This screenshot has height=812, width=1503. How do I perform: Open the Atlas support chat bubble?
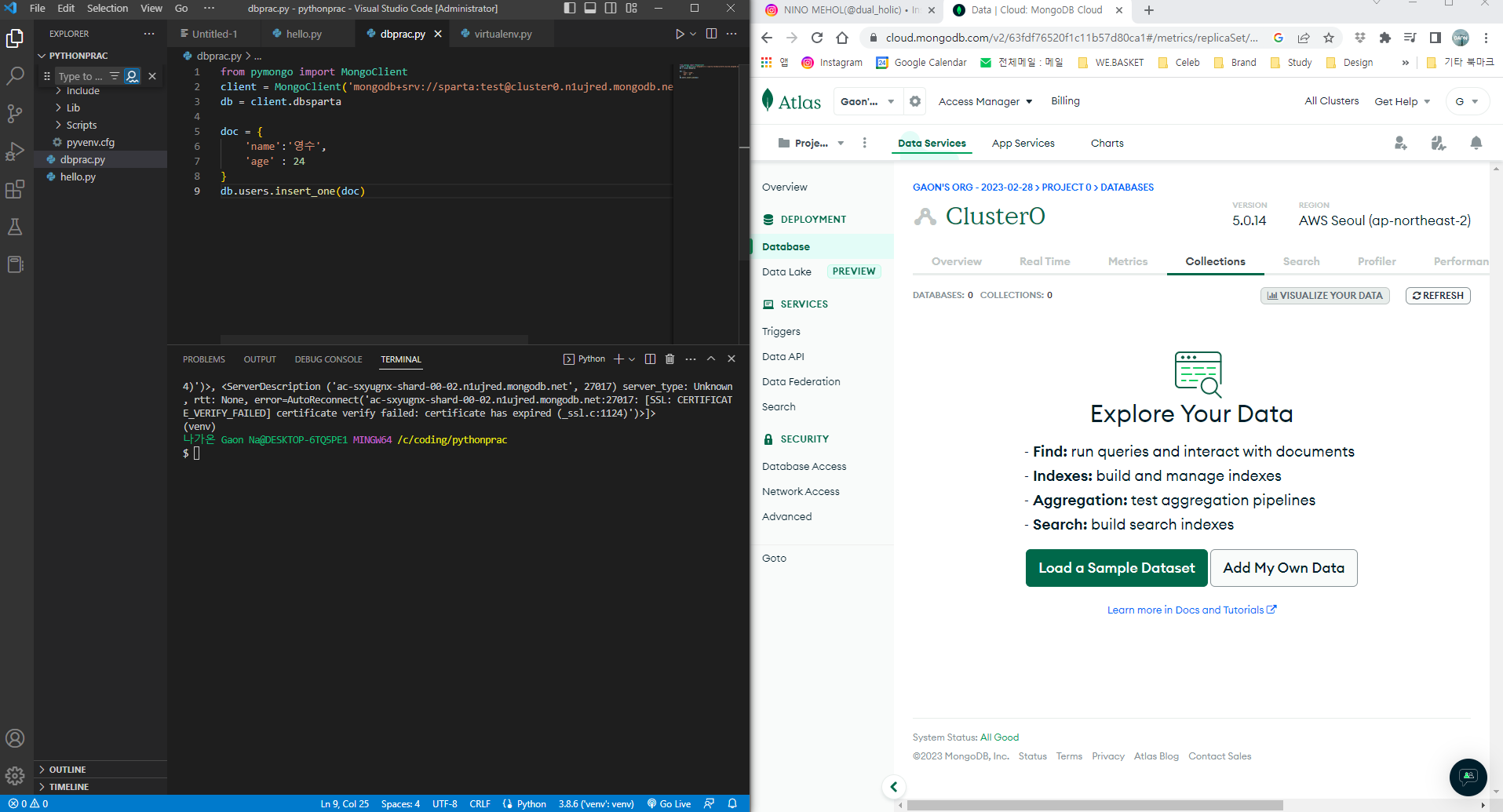[1468, 777]
